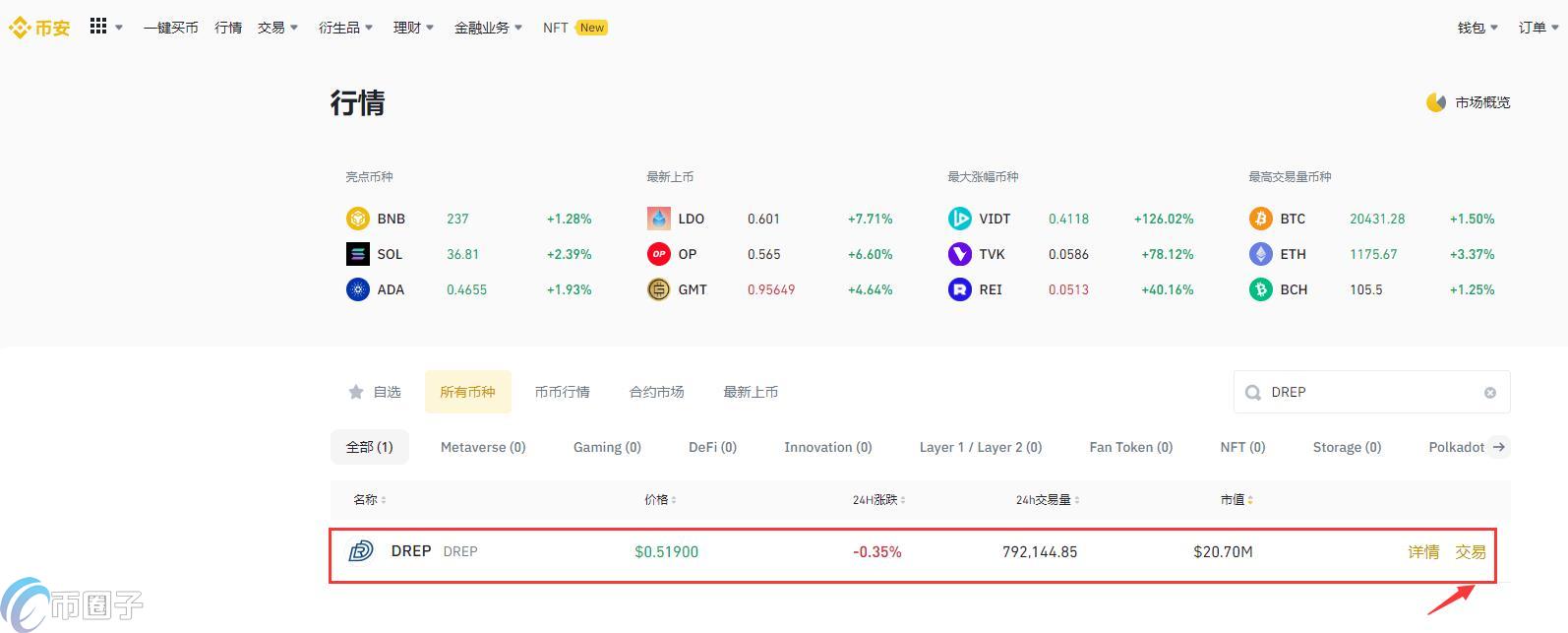Open DREP 详情 details link
The width and height of the screenshot is (1568, 633).
point(1423,552)
